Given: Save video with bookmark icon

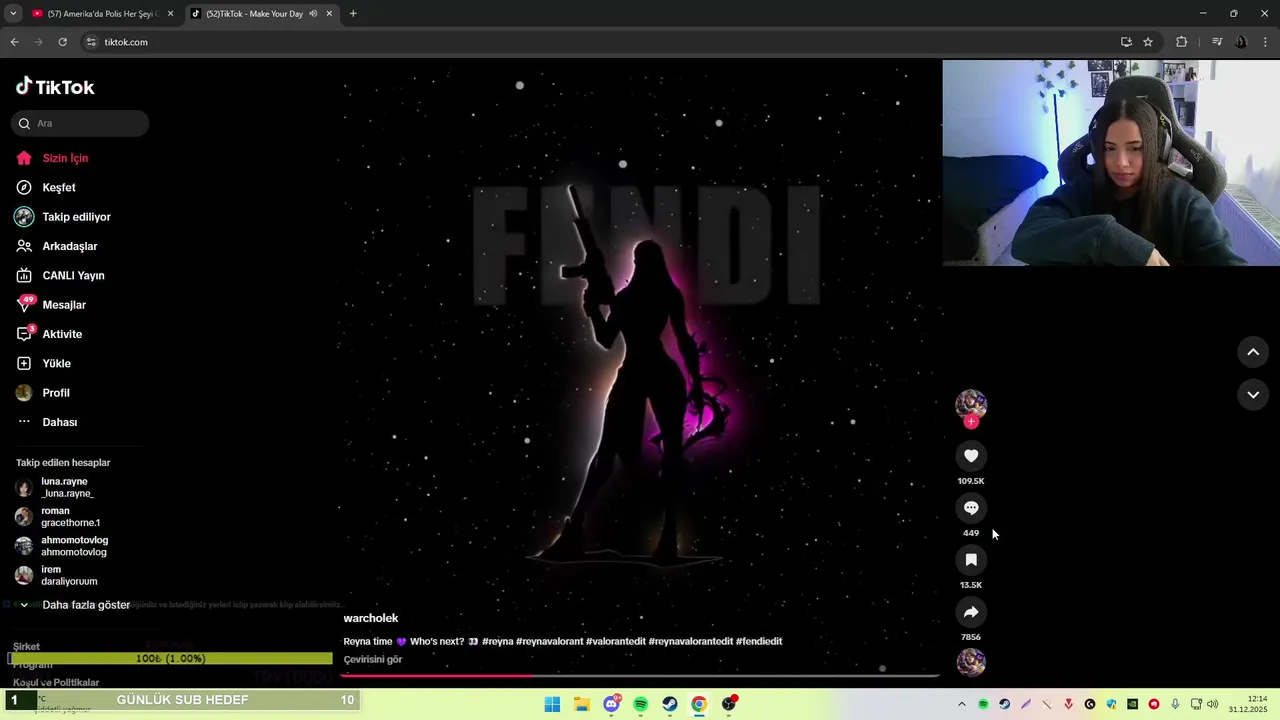Looking at the screenshot, I should [x=971, y=560].
